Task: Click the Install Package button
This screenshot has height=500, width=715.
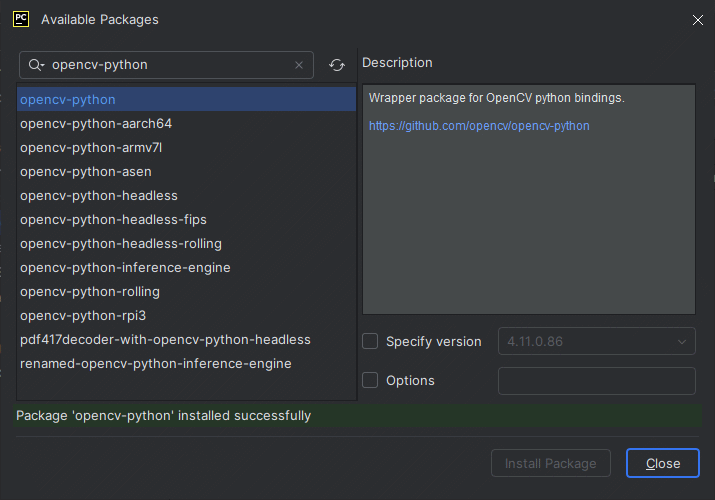Action: 550,463
